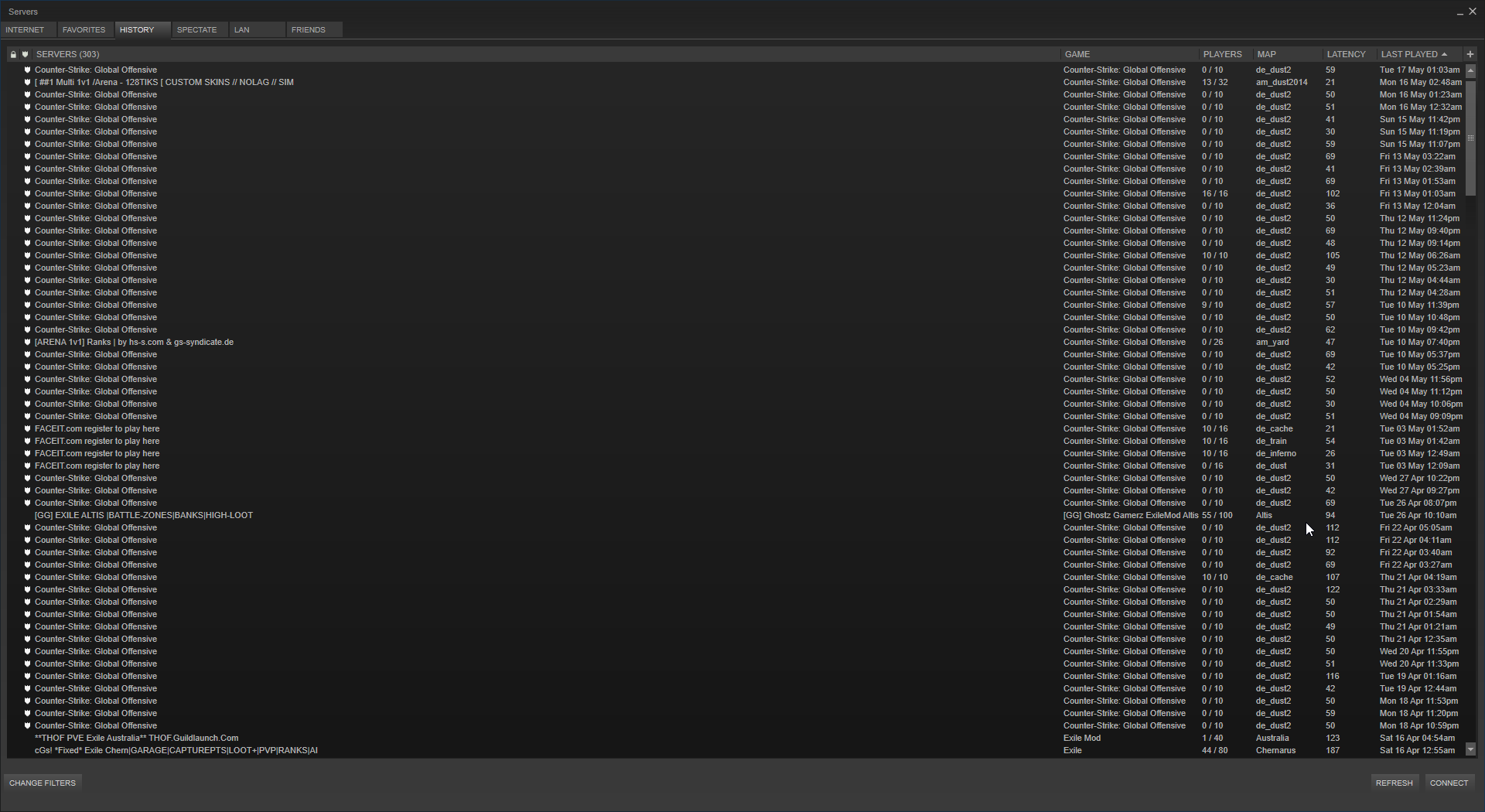The width and height of the screenshot is (1485, 812).
Task: Close the Servers window
Action: [1473, 12]
